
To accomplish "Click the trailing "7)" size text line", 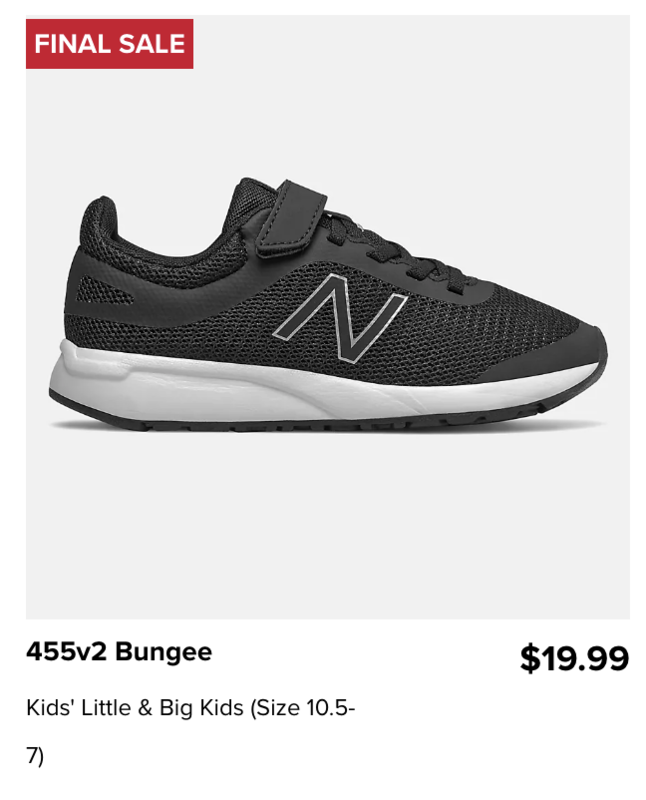I will click(x=35, y=756).
